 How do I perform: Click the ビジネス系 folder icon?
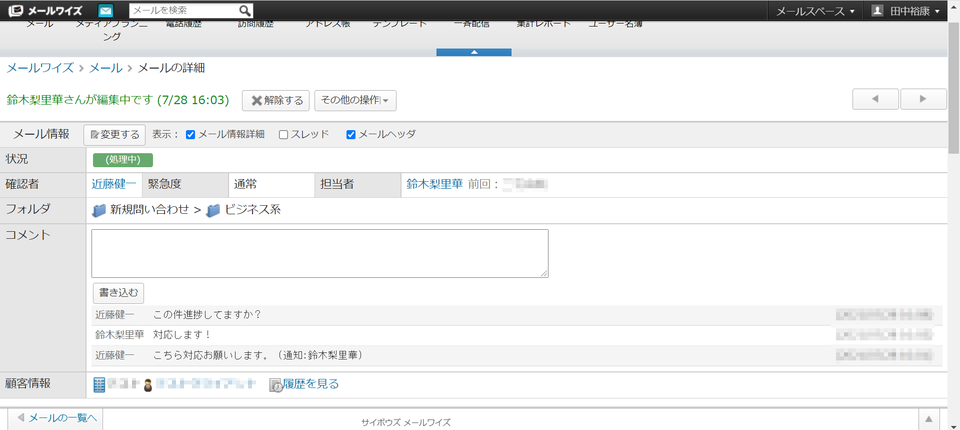[212, 210]
